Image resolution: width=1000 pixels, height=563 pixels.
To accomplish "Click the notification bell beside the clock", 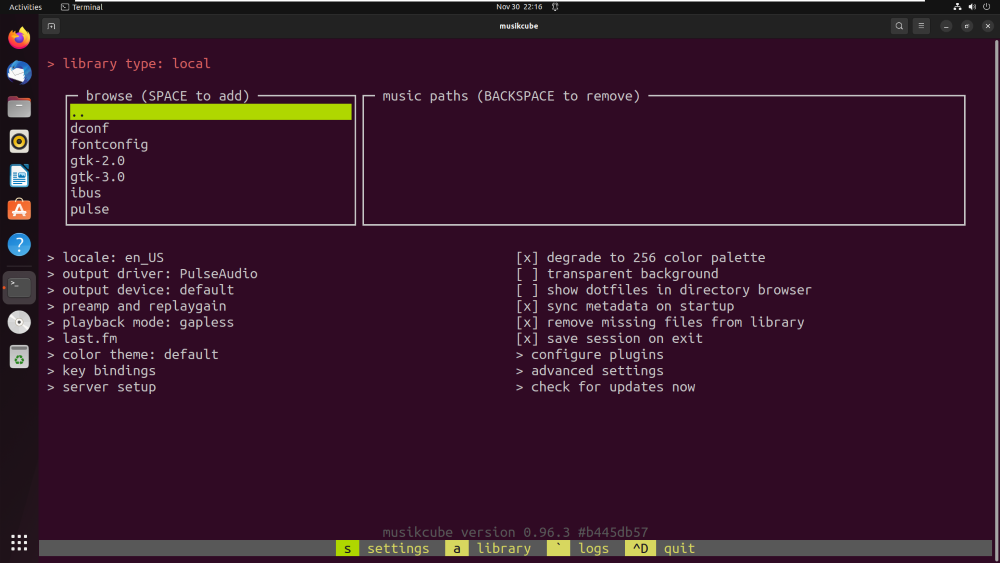I will pyautogui.click(x=555, y=7).
